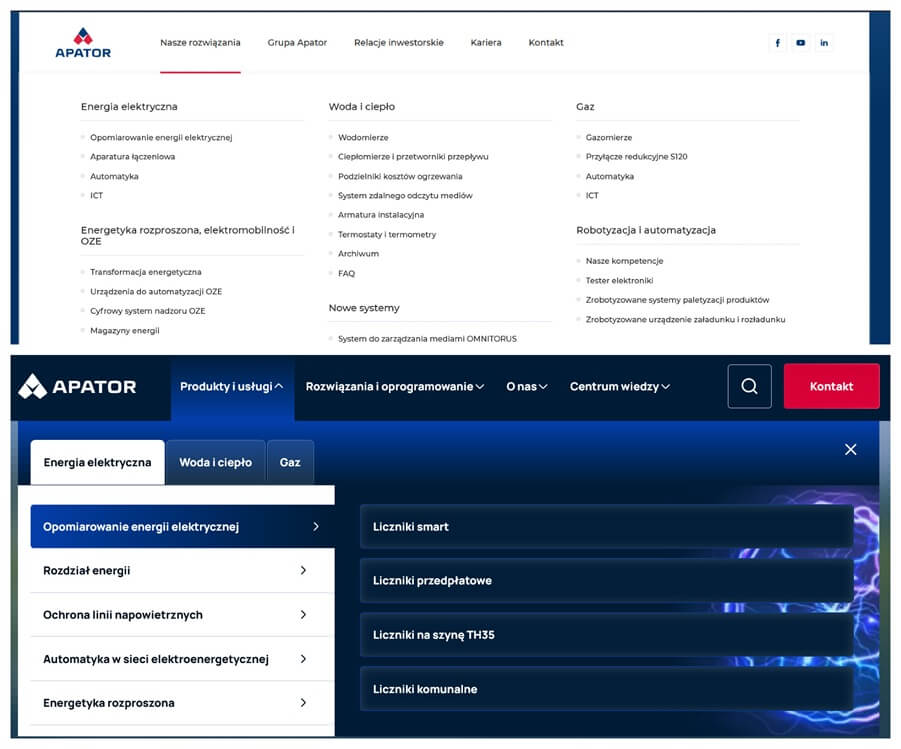Open Liczniki komunalne link

coord(606,689)
